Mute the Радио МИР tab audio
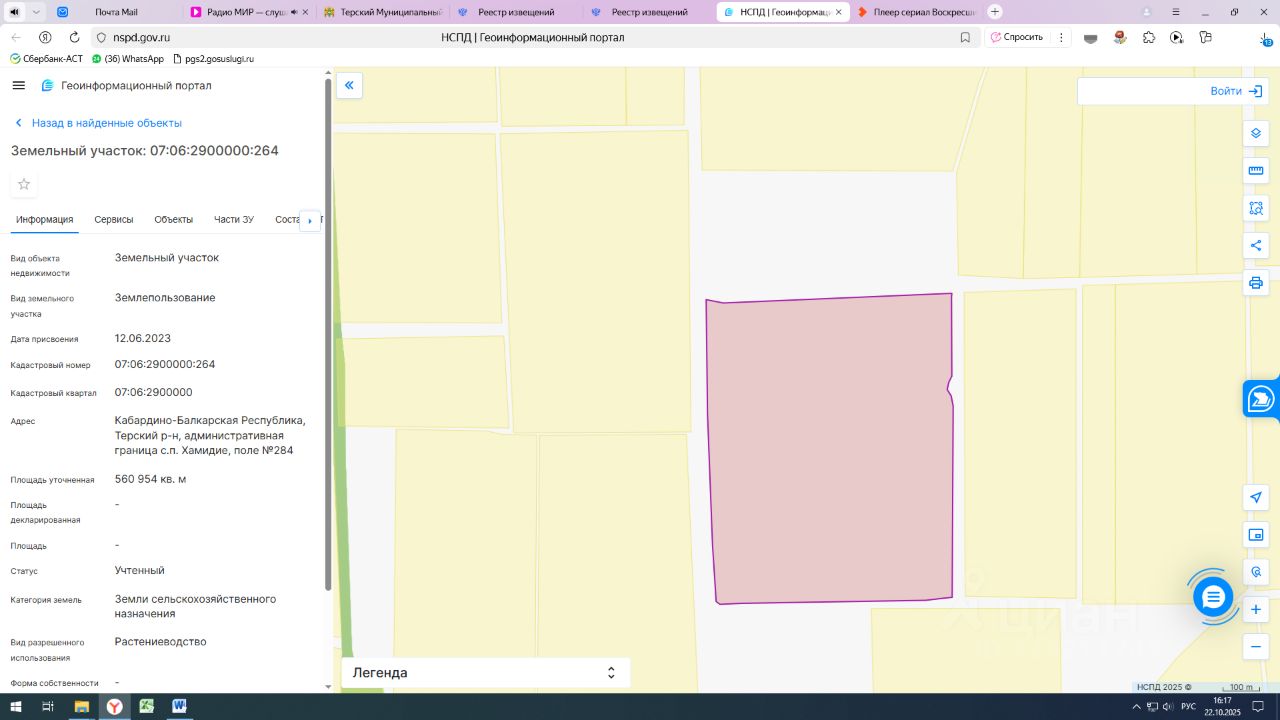This screenshot has height=720, width=1280. 294,12
